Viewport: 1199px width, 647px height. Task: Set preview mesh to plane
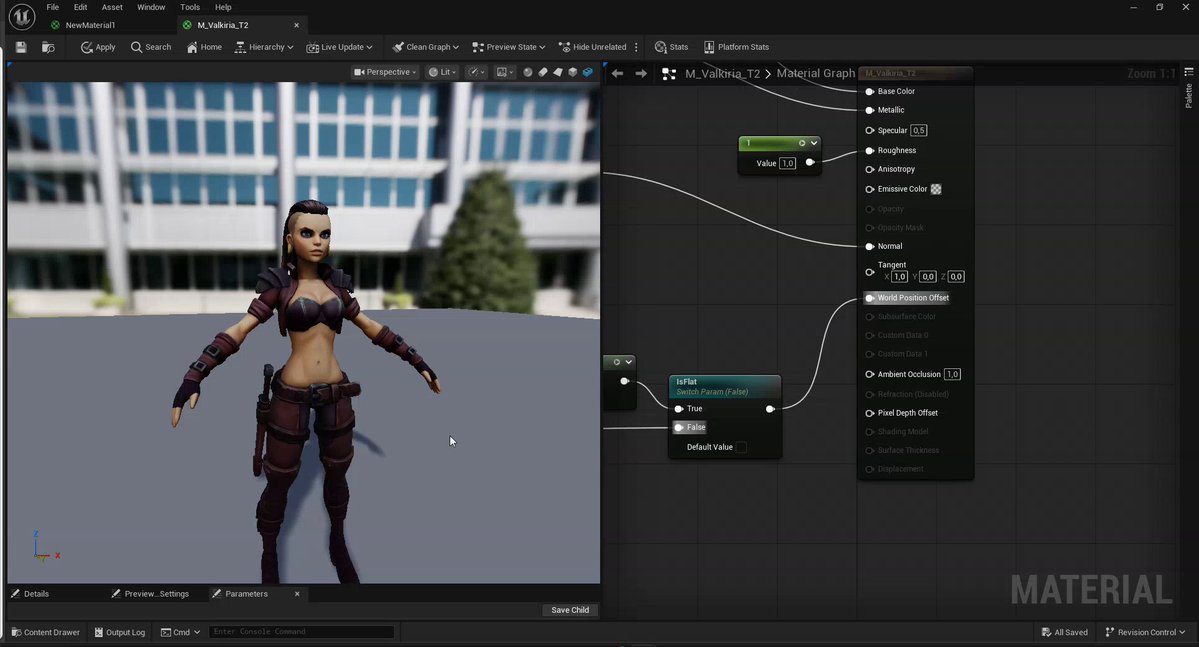tap(557, 72)
